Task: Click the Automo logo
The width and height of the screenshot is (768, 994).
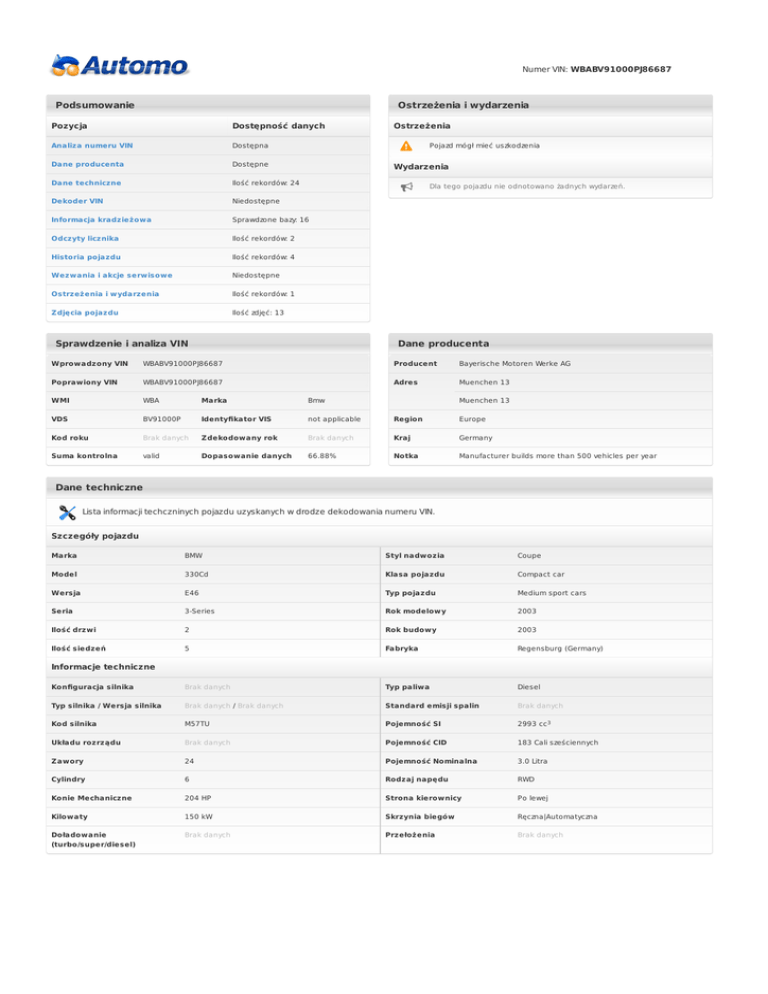Action: [x=119, y=66]
